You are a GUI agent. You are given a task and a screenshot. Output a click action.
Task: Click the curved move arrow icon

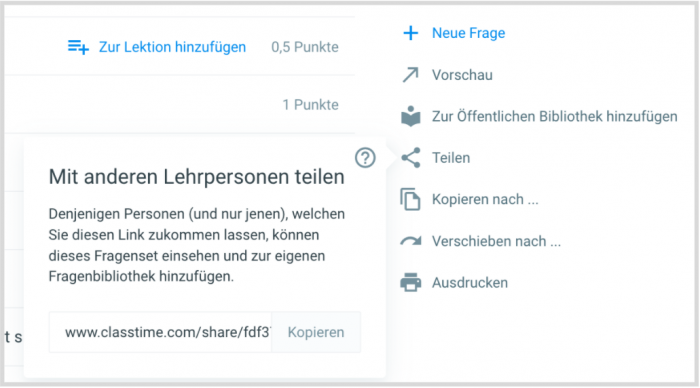tap(411, 241)
